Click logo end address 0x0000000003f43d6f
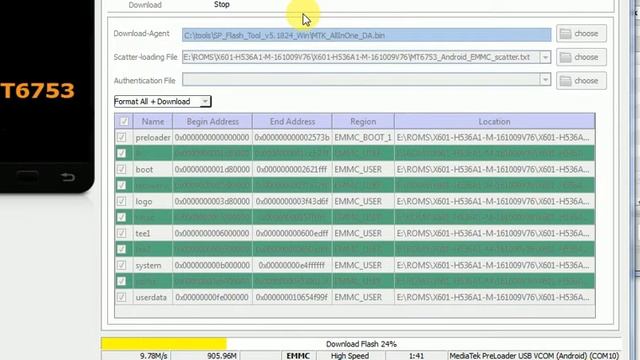Screen dimensions: 640x360 (292, 202)
